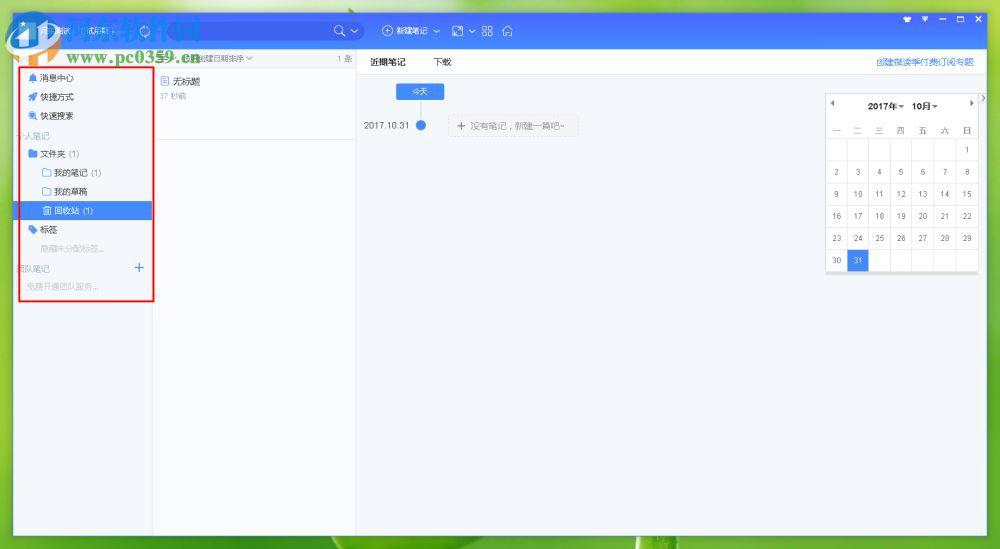The image size is (1000, 549).
Task: Click the 2017.10.31 date label
Action: pos(386,126)
